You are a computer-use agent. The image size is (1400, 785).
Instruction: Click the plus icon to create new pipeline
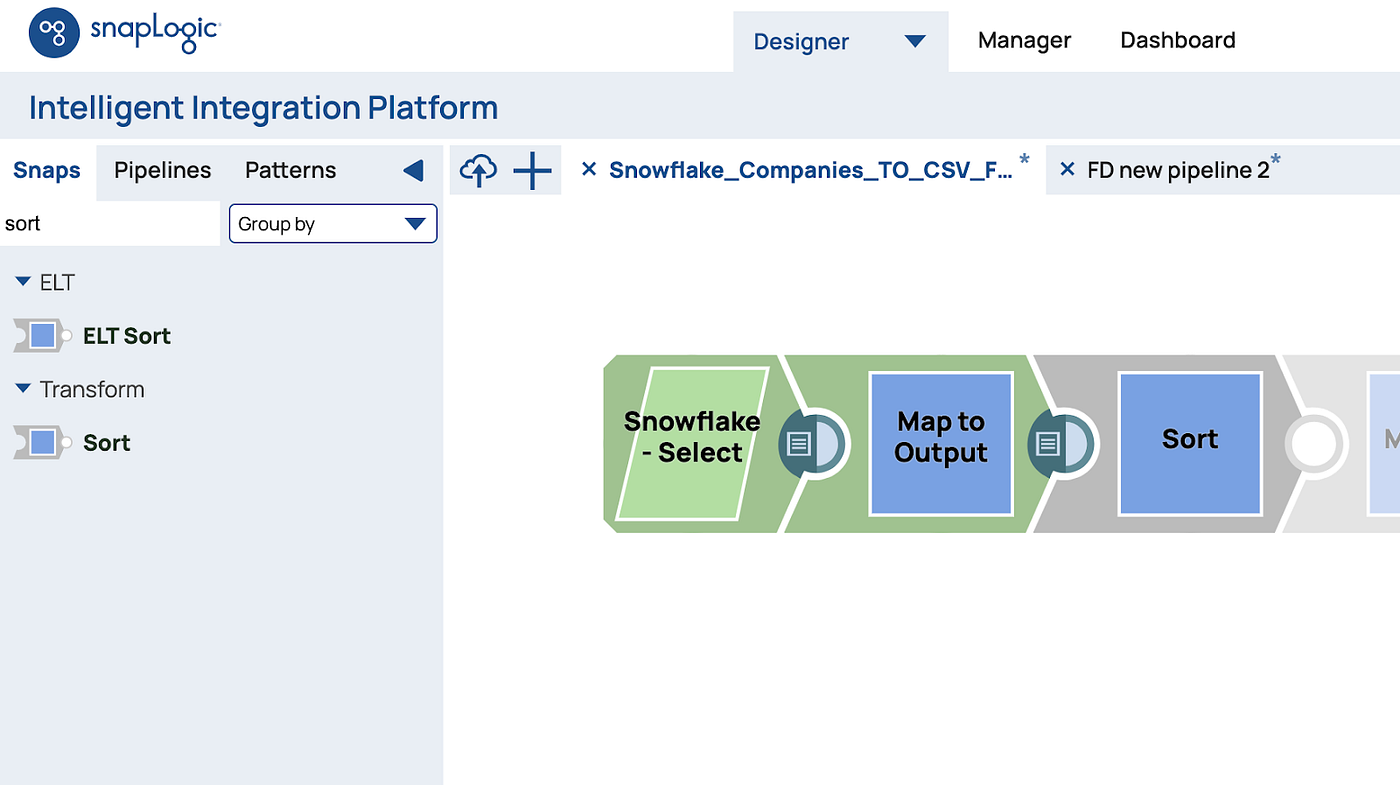coord(532,170)
